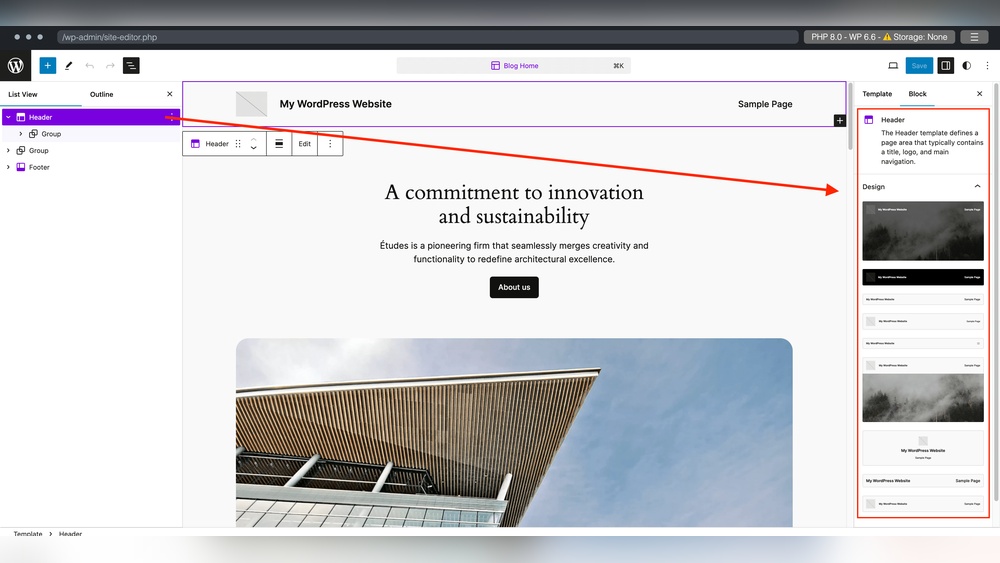1000x563 pixels.
Task: Open block toolbar options menu
Action: [330, 144]
